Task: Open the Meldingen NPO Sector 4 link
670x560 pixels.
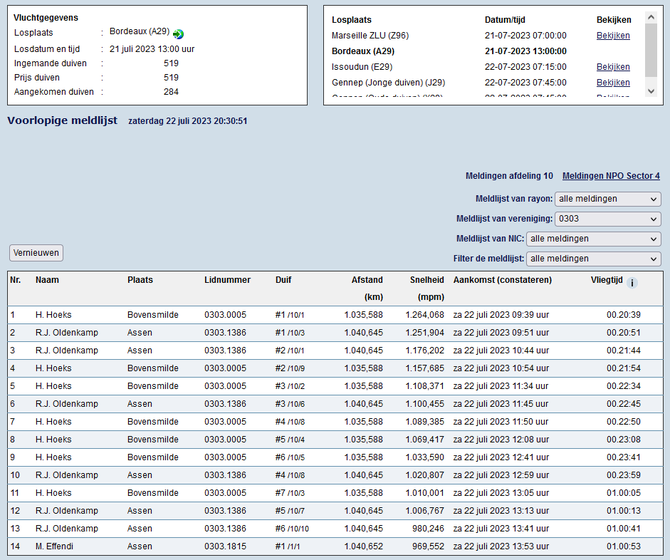Action: 611,176
